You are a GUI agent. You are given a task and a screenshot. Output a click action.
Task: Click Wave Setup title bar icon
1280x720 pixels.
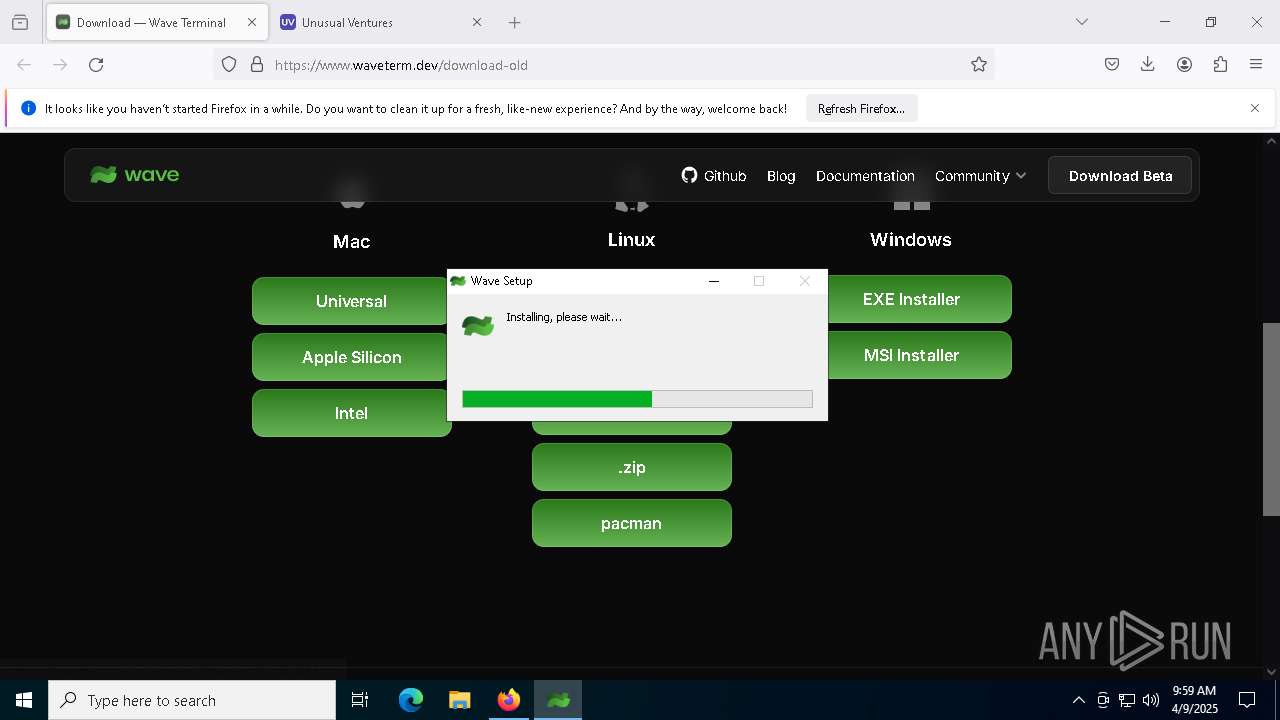(x=458, y=281)
